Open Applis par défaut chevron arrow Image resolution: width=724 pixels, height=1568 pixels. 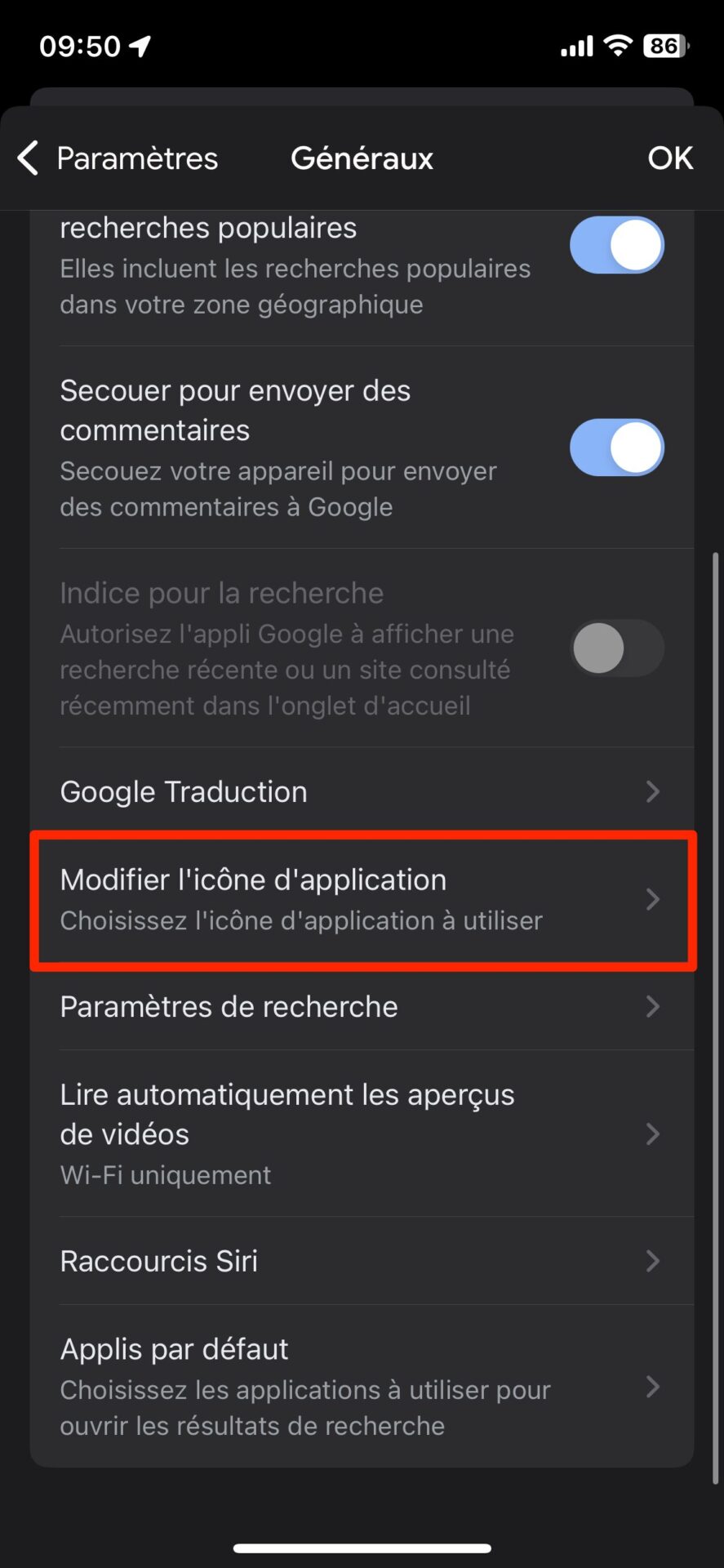tap(652, 1386)
